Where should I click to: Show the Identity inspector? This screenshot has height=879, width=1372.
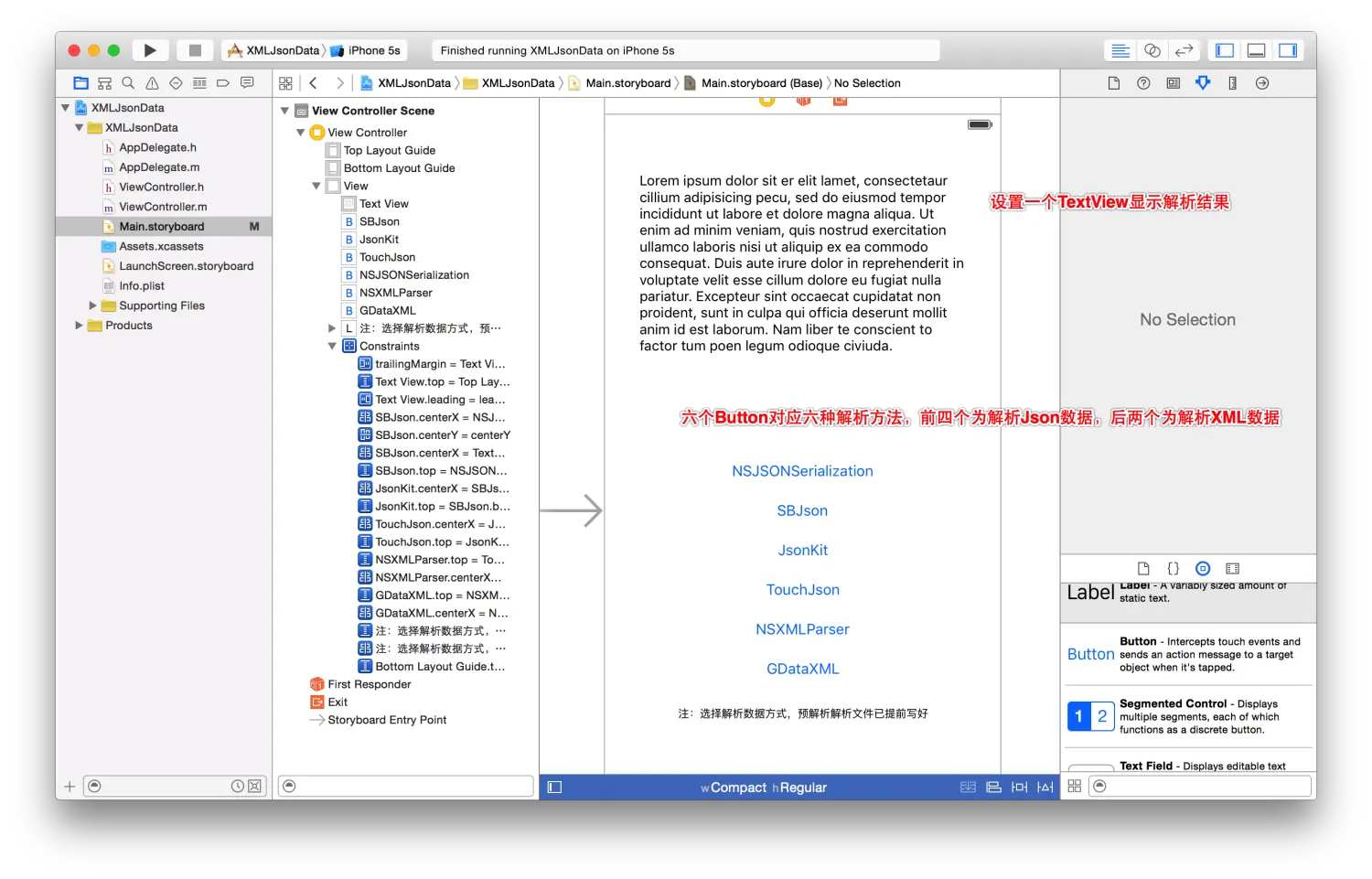click(x=1174, y=83)
